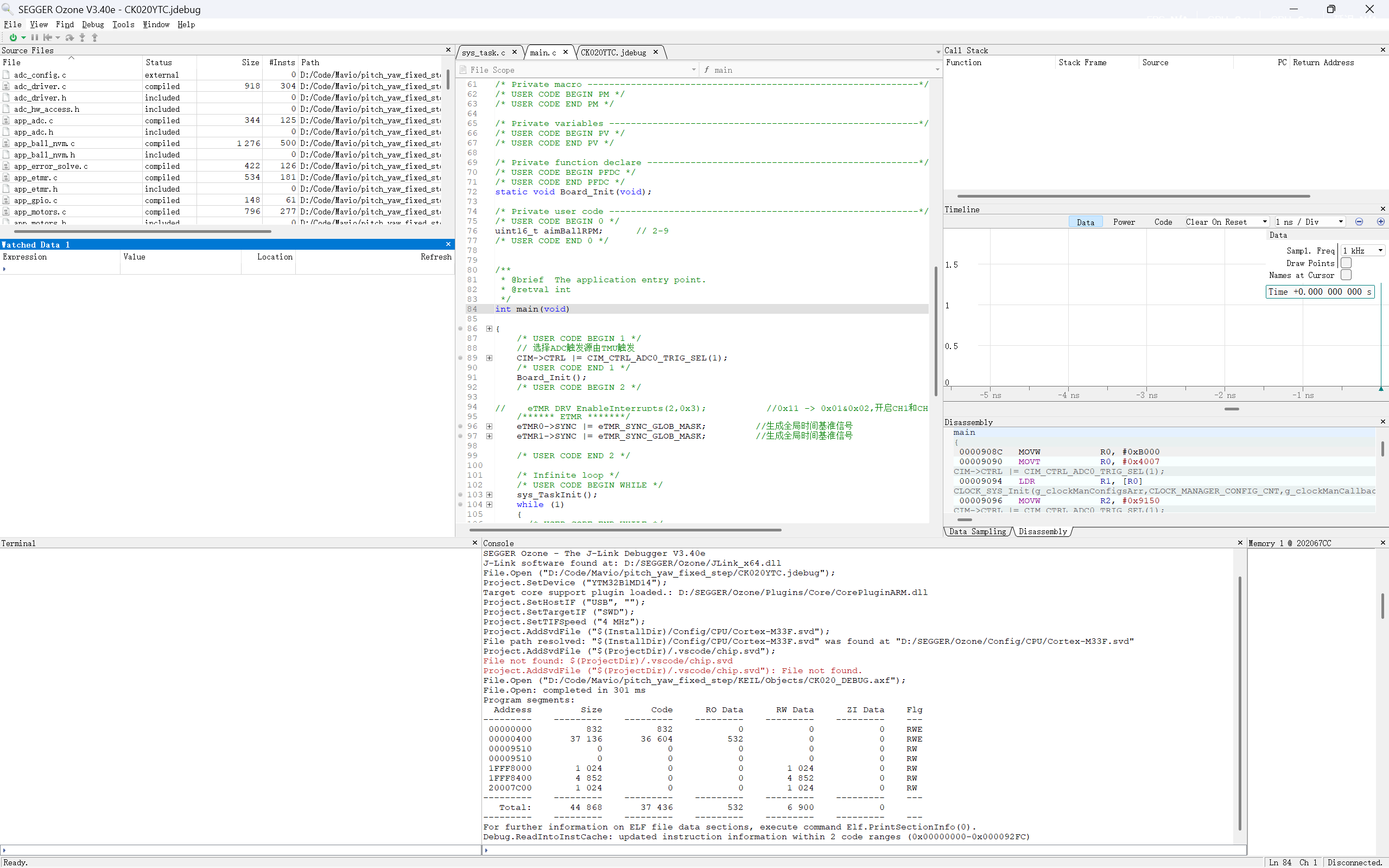Screen dimensions: 1389x868
Task: Open the File menu
Action: pos(12,24)
